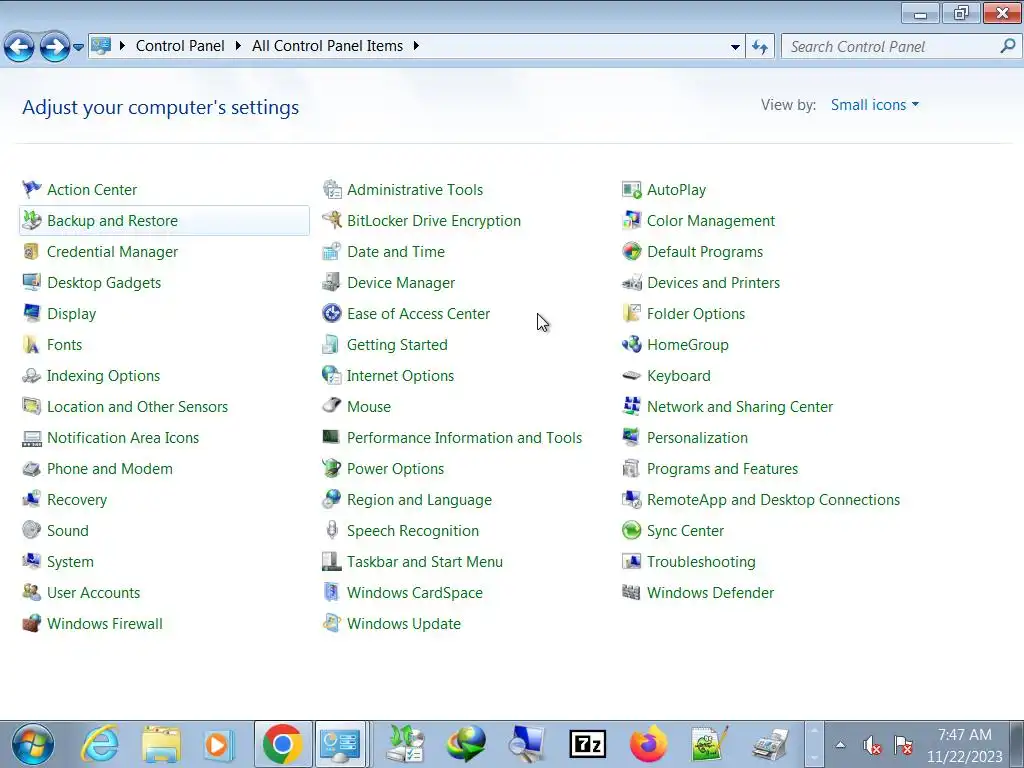Viewport: 1024px width, 768px height.
Task: Open the Windows Update icon
Action: 332,624
